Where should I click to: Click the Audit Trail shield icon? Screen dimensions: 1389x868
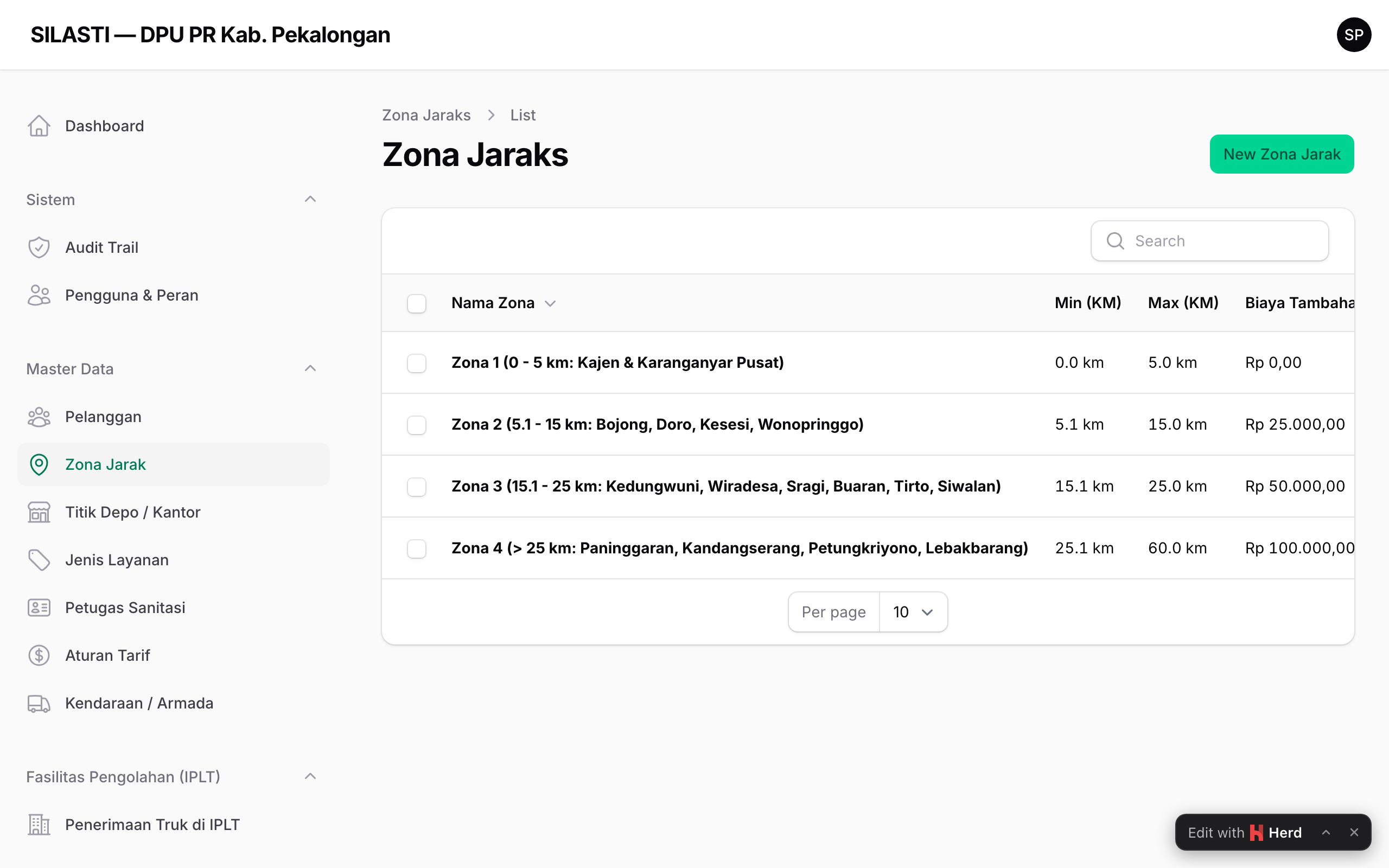39,247
